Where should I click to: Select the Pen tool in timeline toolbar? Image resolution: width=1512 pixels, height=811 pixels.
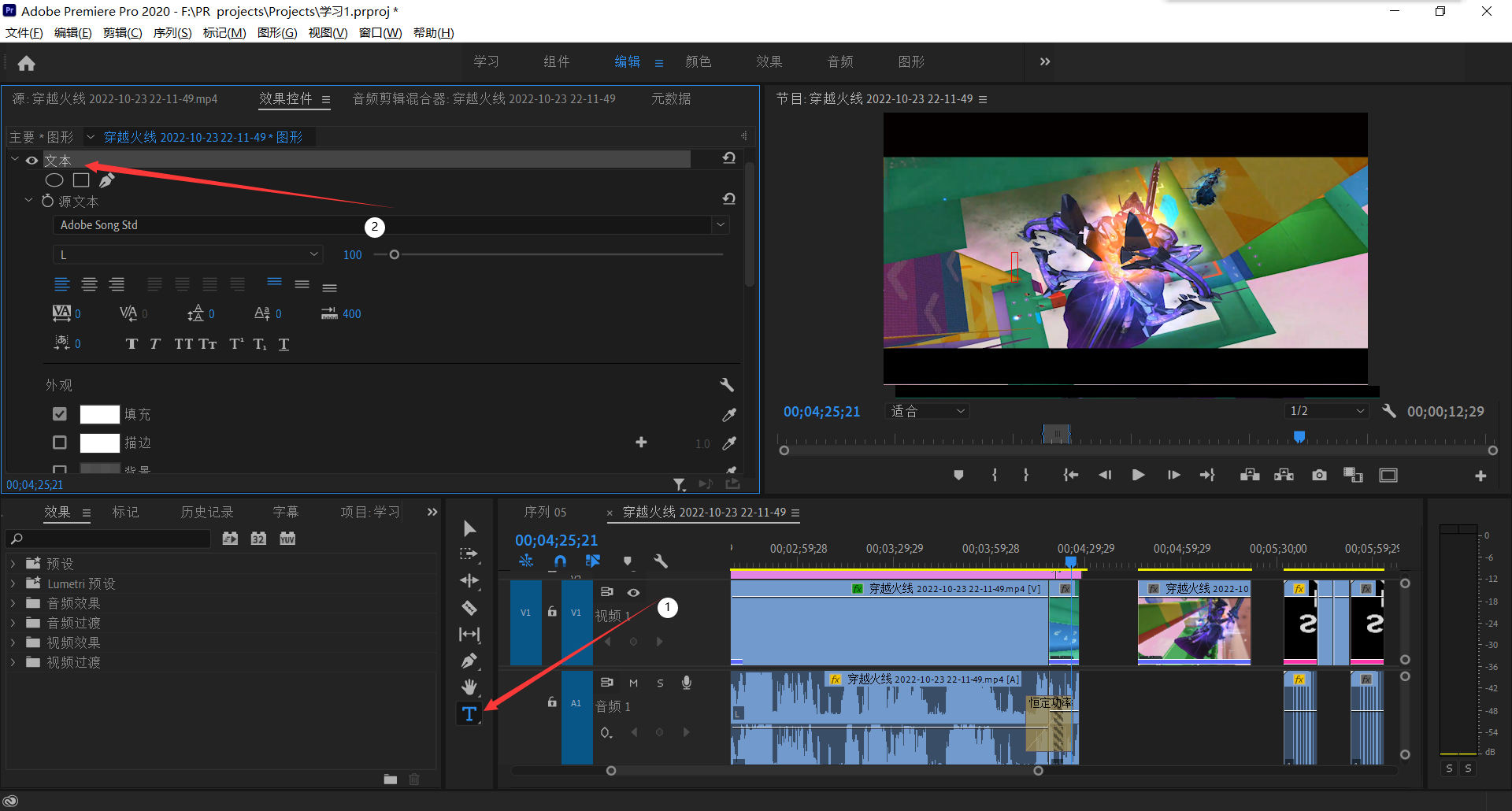pos(469,661)
